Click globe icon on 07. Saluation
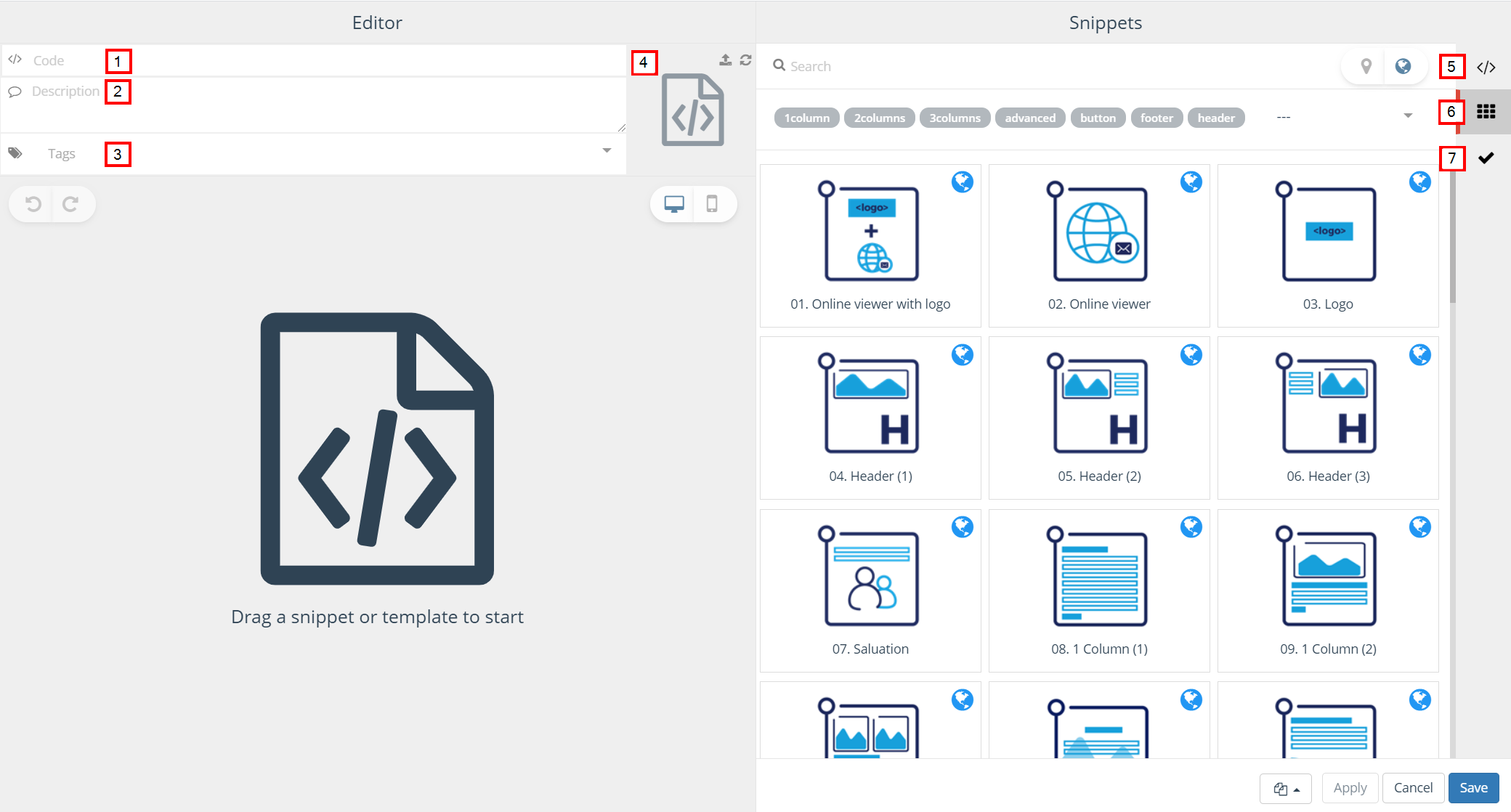The image size is (1511, 812). tap(963, 527)
